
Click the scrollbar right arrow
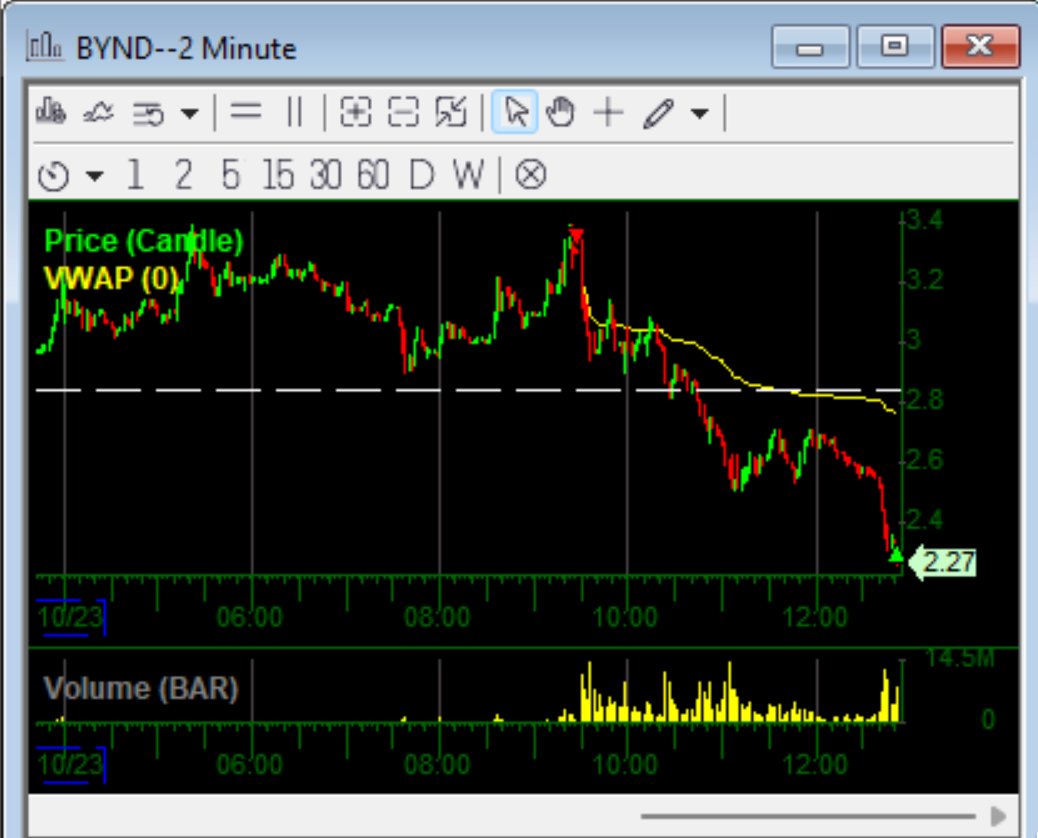998,816
